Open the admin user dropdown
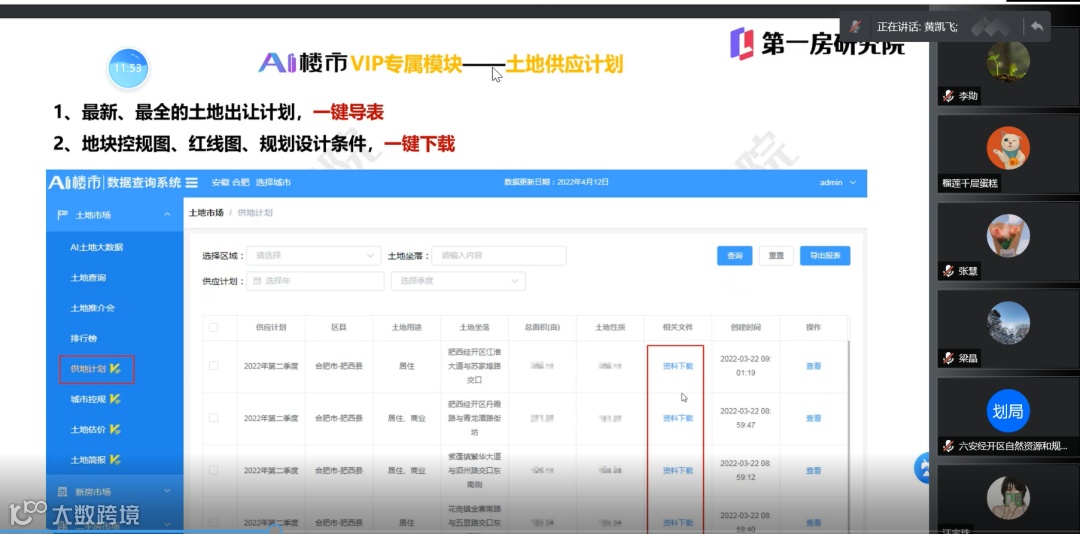Viewport: 1080px width, 534px height. coord(838,183)
